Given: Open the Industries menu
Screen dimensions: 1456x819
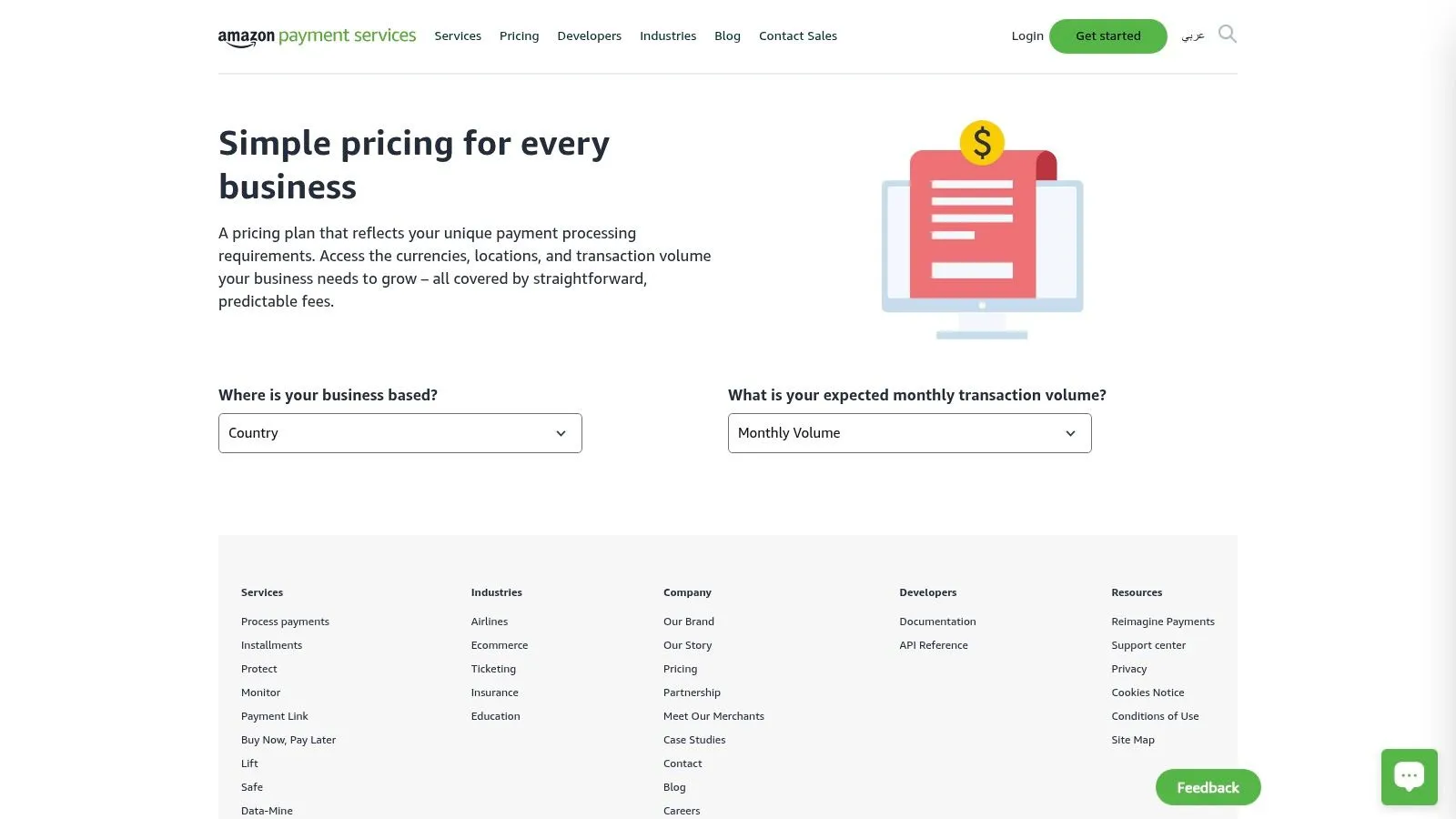Looking at the screenshot, I should pos(668,35).
